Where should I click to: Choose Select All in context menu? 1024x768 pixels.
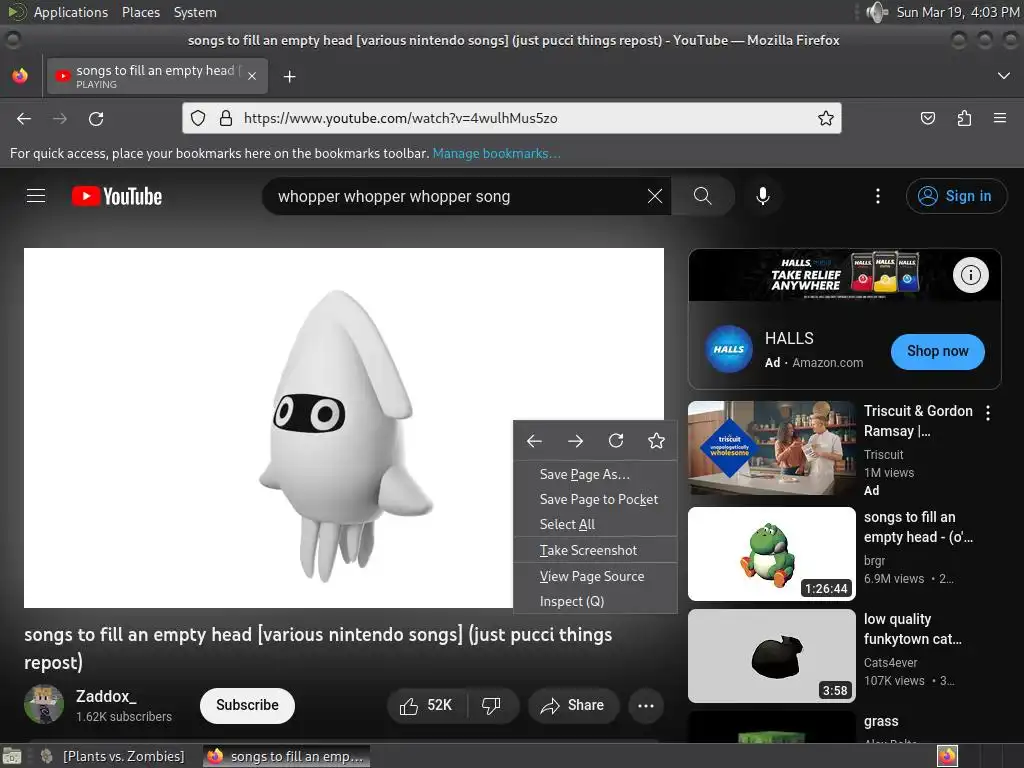coord(596,524)
